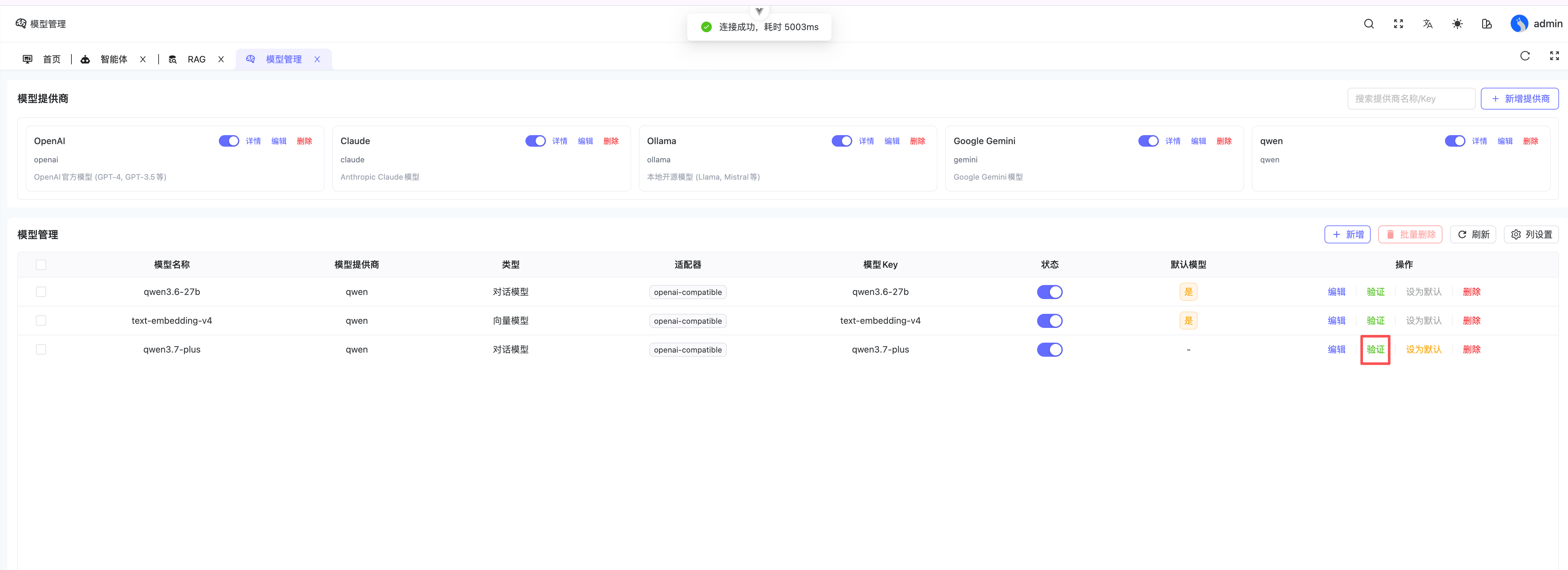
Task: Click 编辑 for Ollama provider
Action: click(x=892, y=141)
